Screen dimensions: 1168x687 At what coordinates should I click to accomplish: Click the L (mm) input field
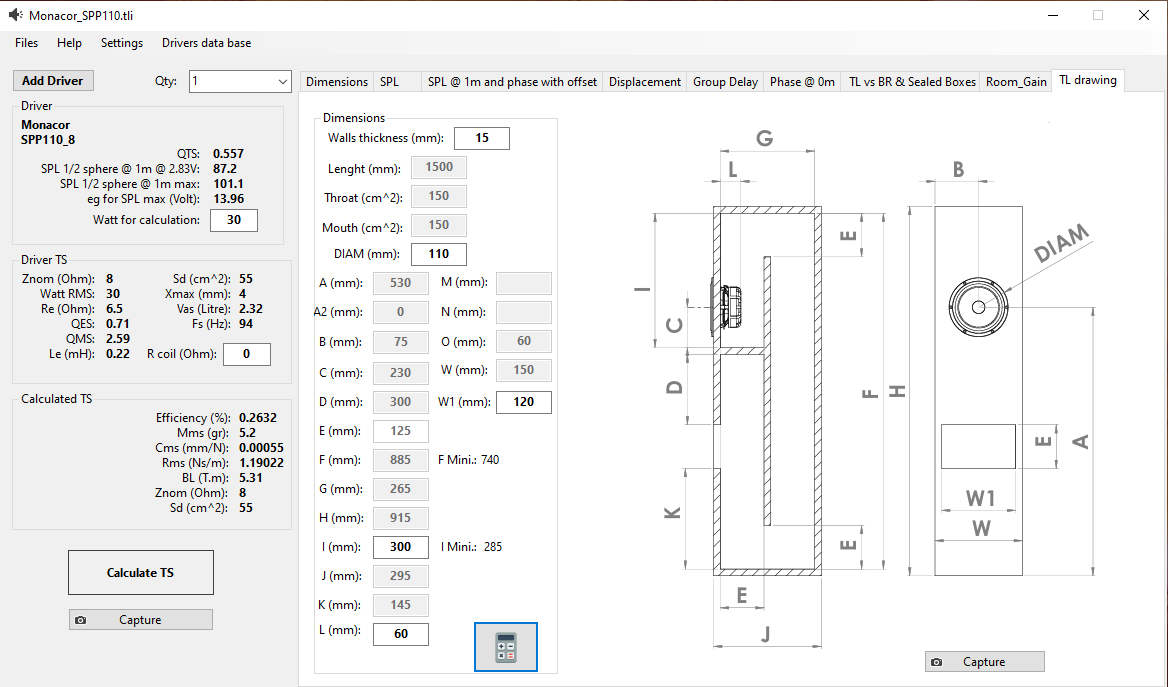click(x=401, y=634)
